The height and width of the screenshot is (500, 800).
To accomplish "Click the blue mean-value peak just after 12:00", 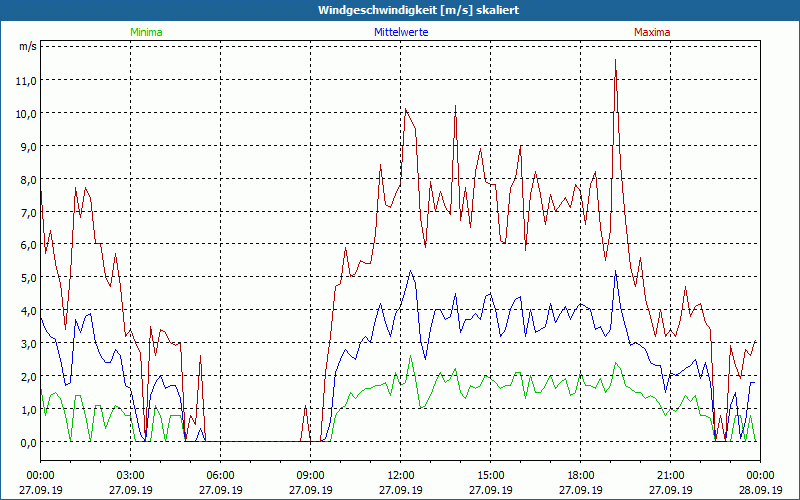I will point(410,271).
